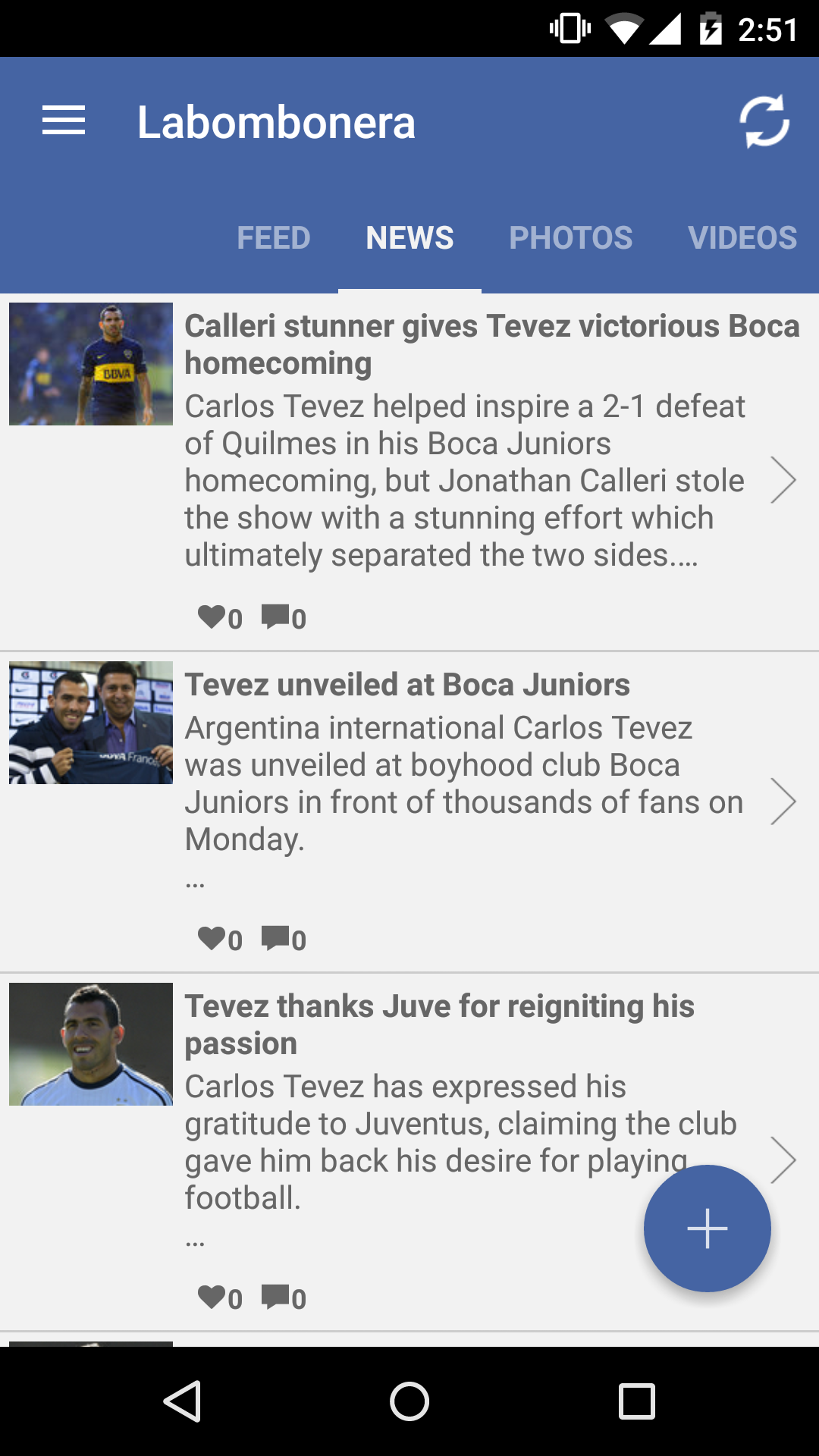This screenshot has height=1456, width=819.
Task: Expand Tevez thanks Juve chevron arrow
Action: click(x=783, y=1160)
